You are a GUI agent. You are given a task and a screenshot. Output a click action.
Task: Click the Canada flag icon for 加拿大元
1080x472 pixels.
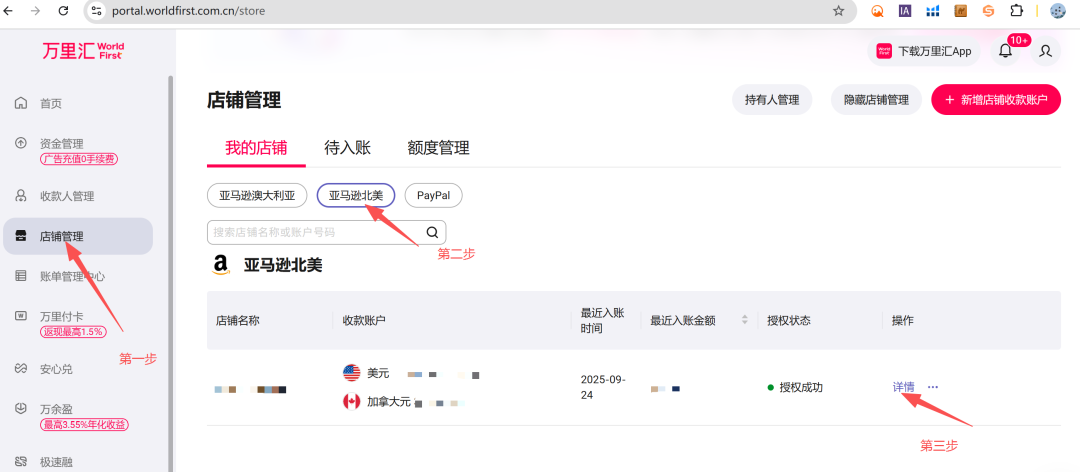[351, 401]
